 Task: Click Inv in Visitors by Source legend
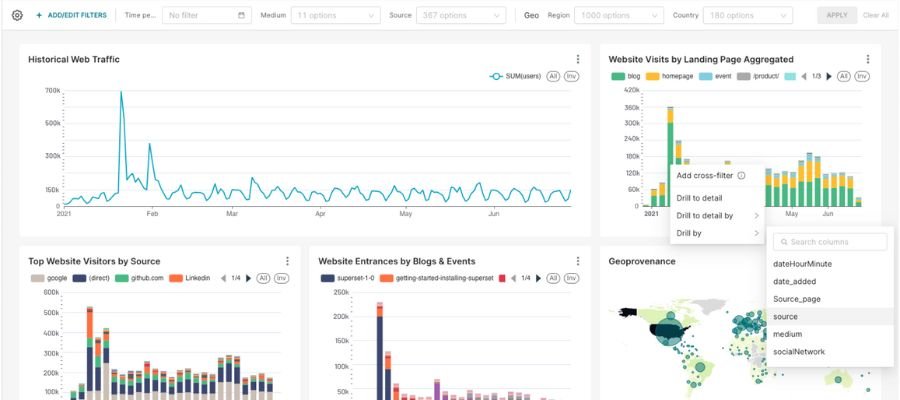(x=281, y=278)
